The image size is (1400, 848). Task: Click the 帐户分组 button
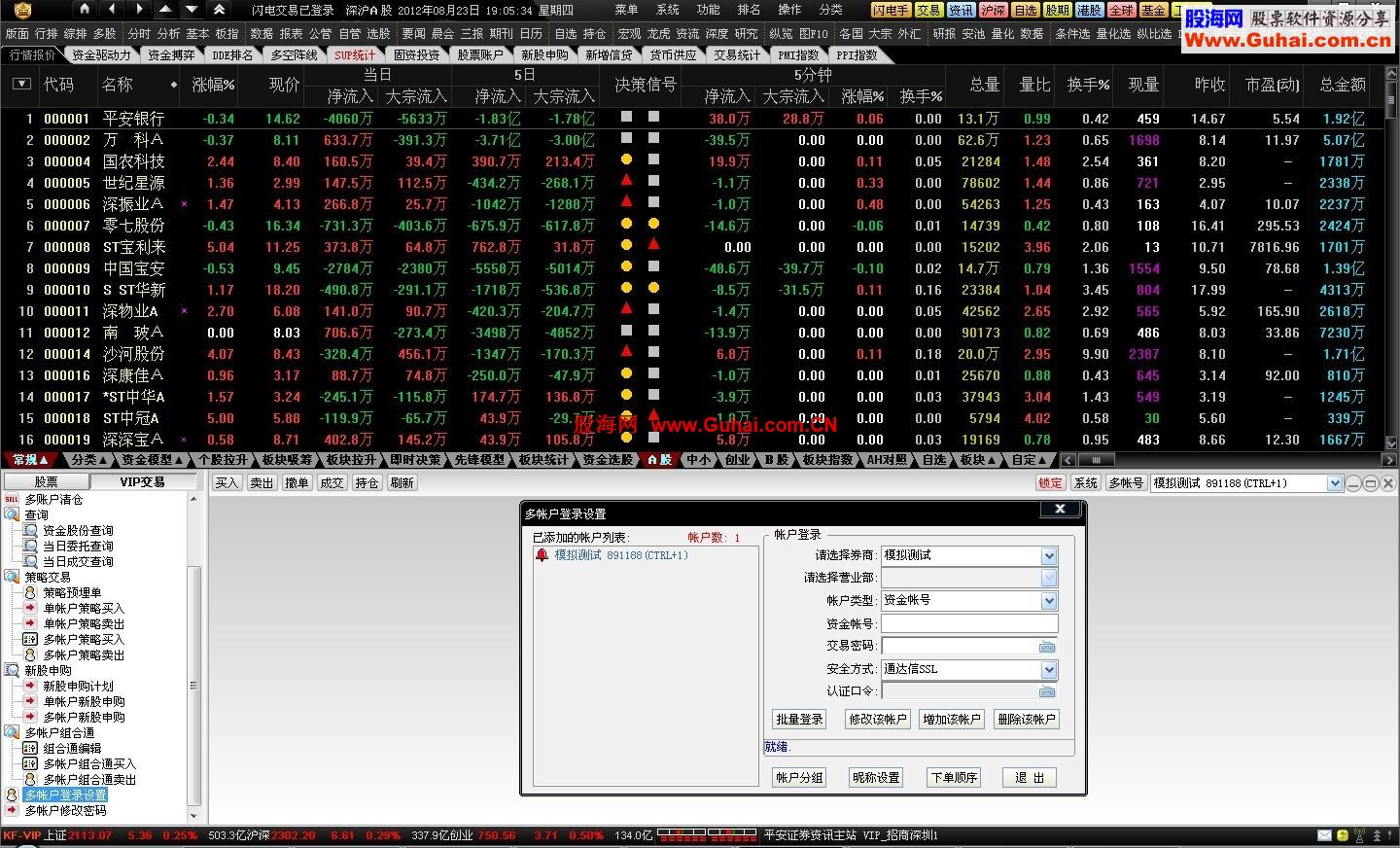point(799,778)
